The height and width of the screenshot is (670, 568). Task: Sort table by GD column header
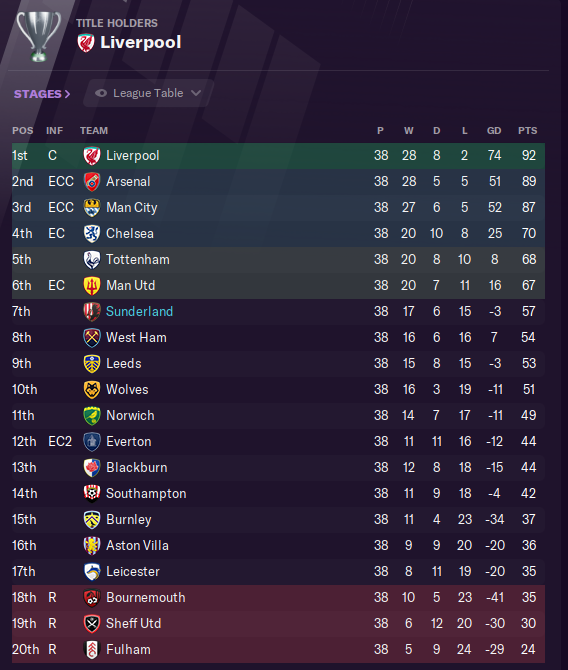494,131
